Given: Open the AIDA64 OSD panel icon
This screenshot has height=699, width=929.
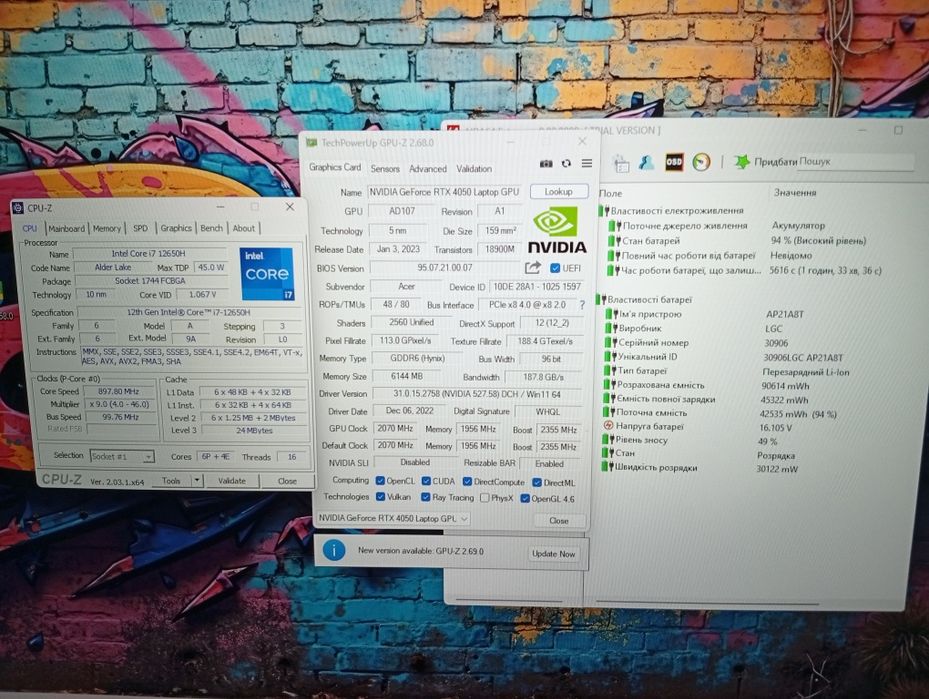Looking at the screenshot, I should pyautogui.click(x=674, y=162).
